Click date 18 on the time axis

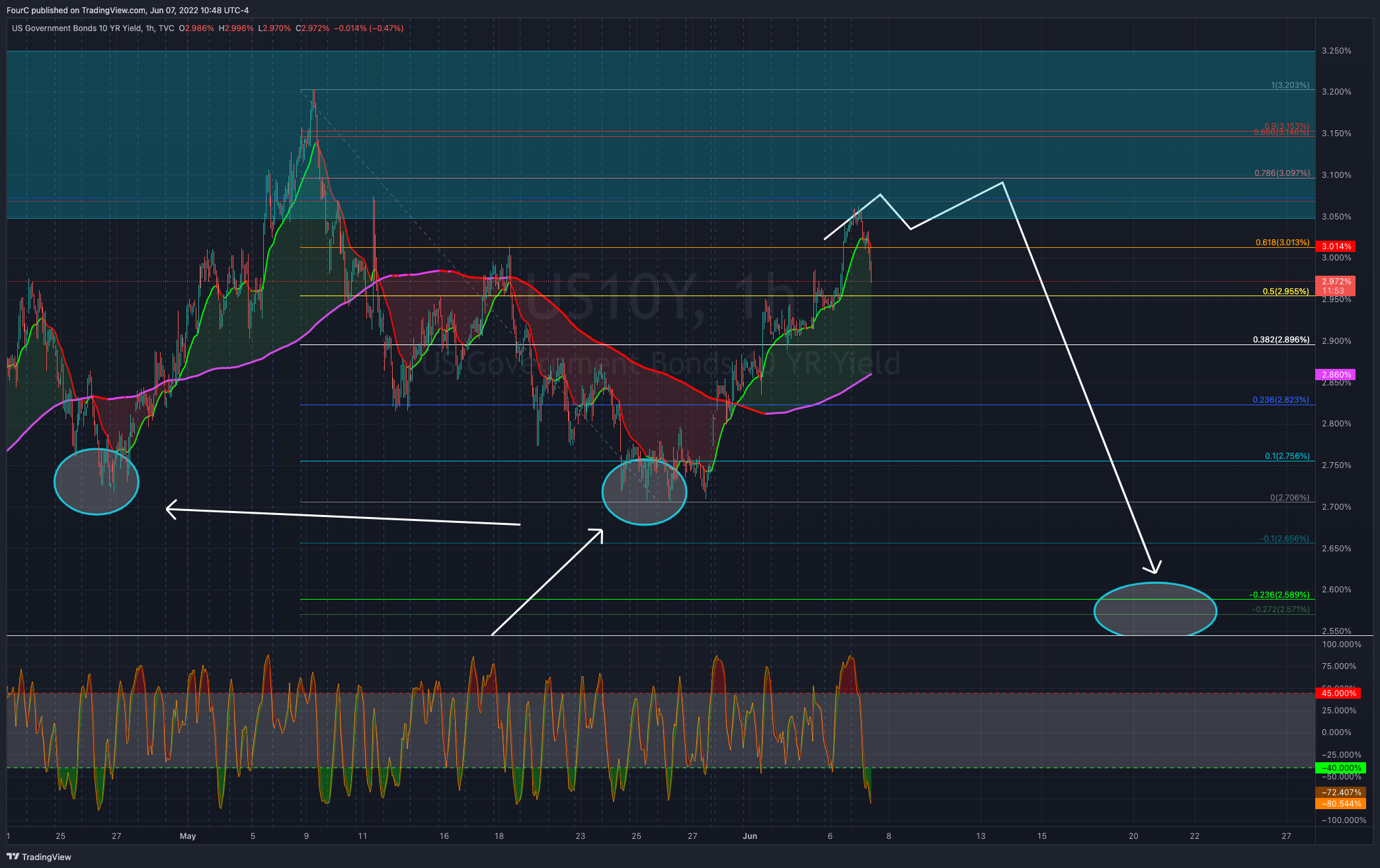click(499, 836)
